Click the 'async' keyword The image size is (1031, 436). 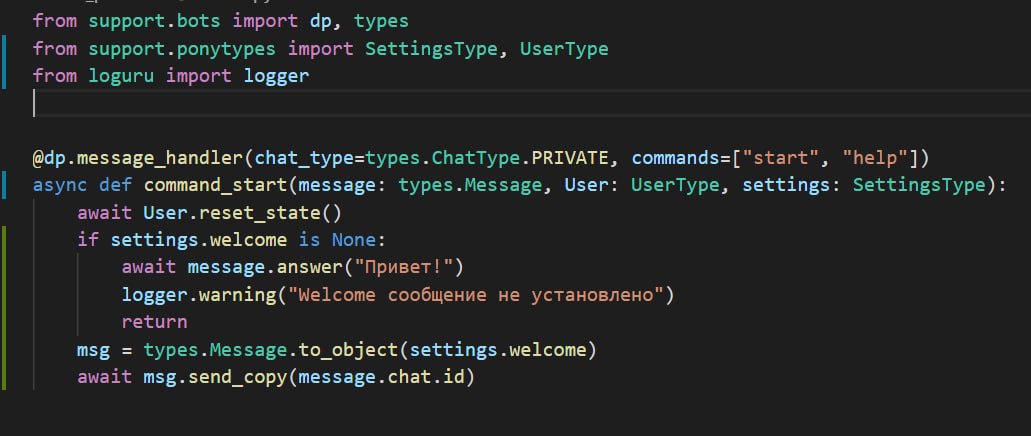pos(60,186)
